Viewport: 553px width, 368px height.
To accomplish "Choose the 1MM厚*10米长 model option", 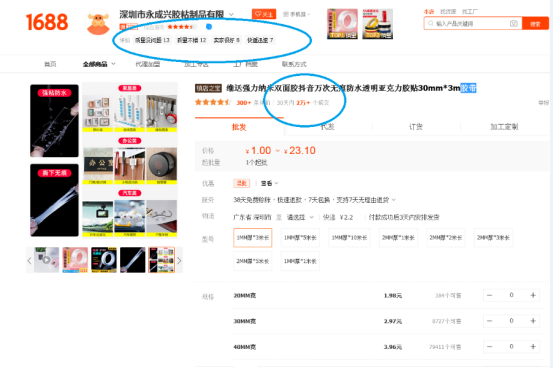I will [x=349, y=237].
